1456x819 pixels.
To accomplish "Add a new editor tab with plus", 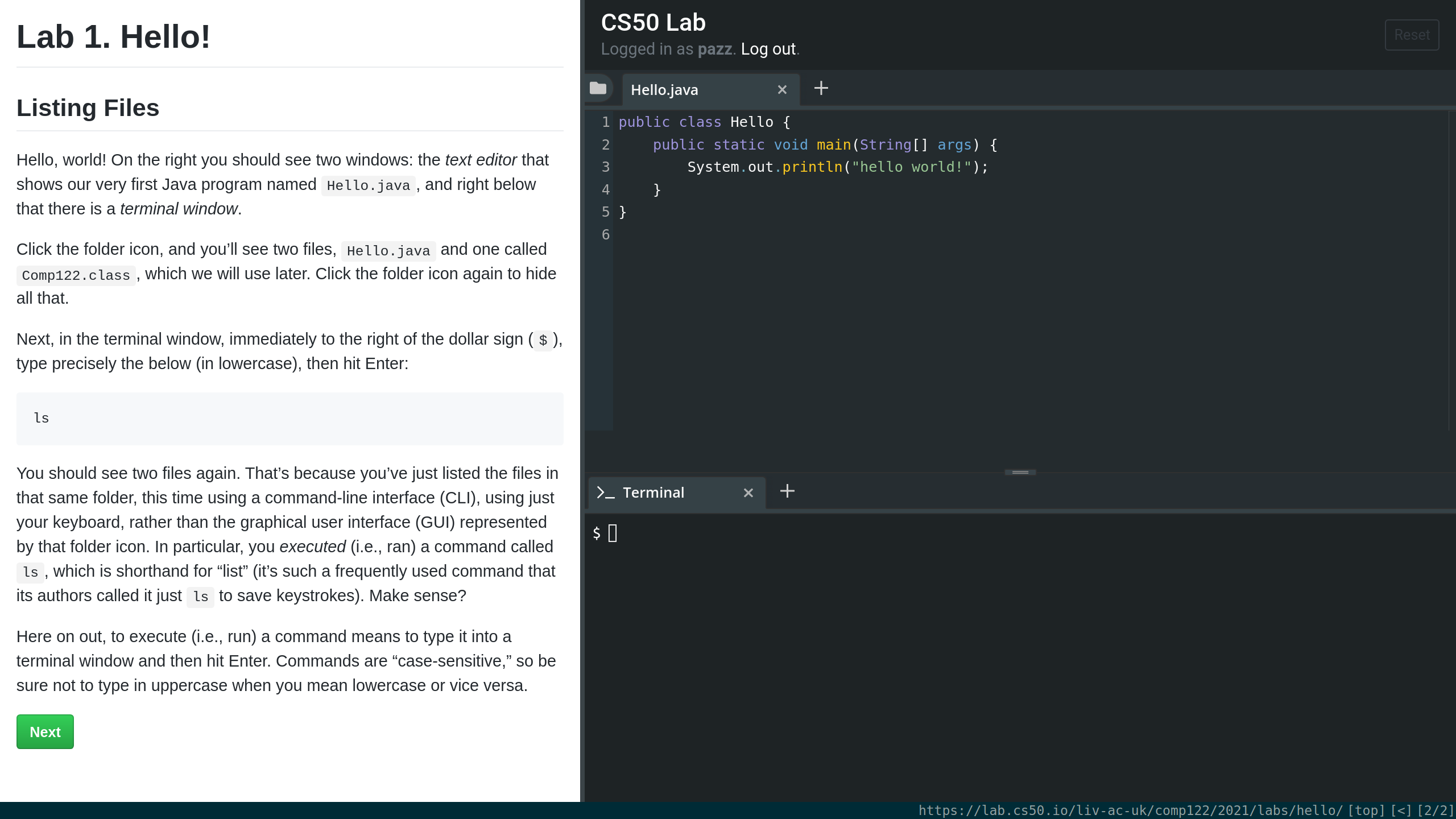I will point(821,88).
